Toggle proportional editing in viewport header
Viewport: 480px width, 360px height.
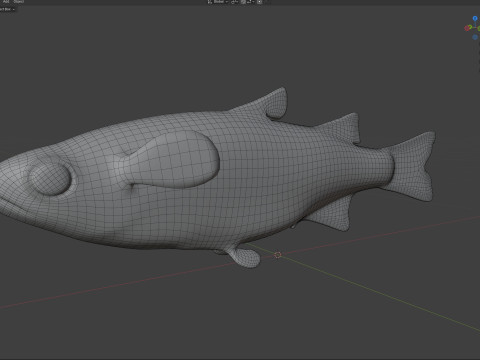click(x=259, y=2)
